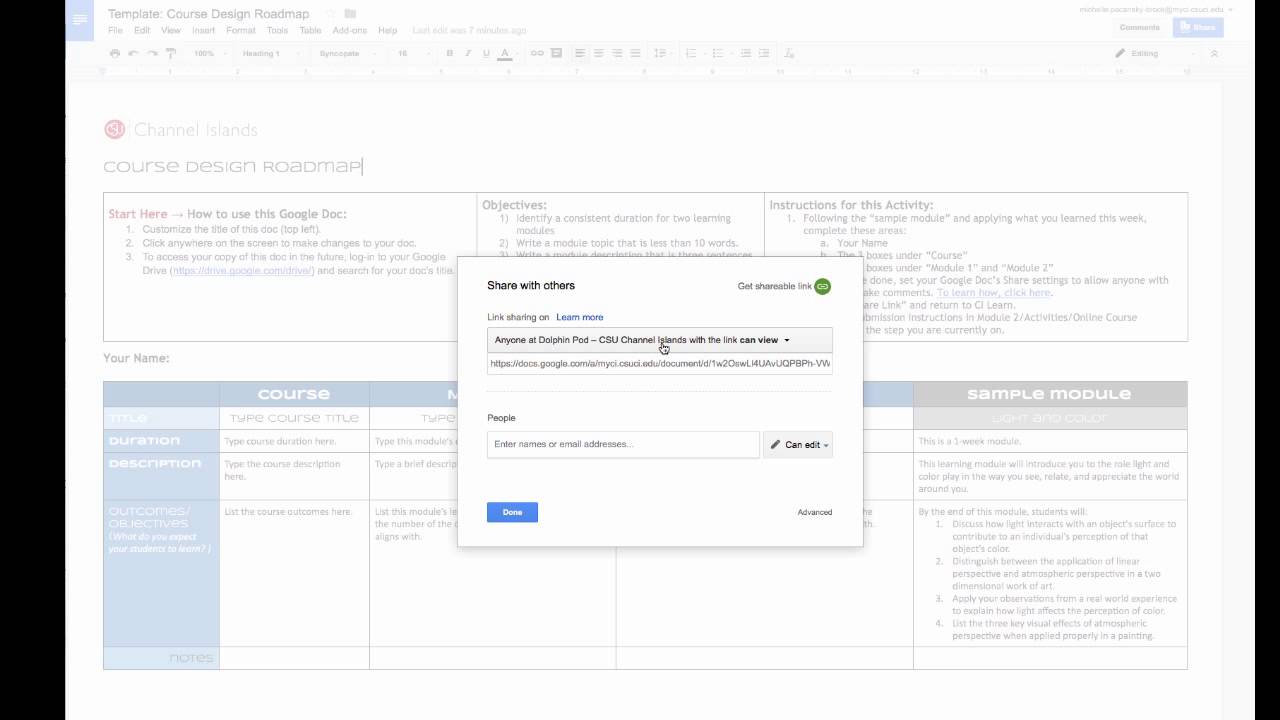Click the move to folder icon

click(350, 14)
